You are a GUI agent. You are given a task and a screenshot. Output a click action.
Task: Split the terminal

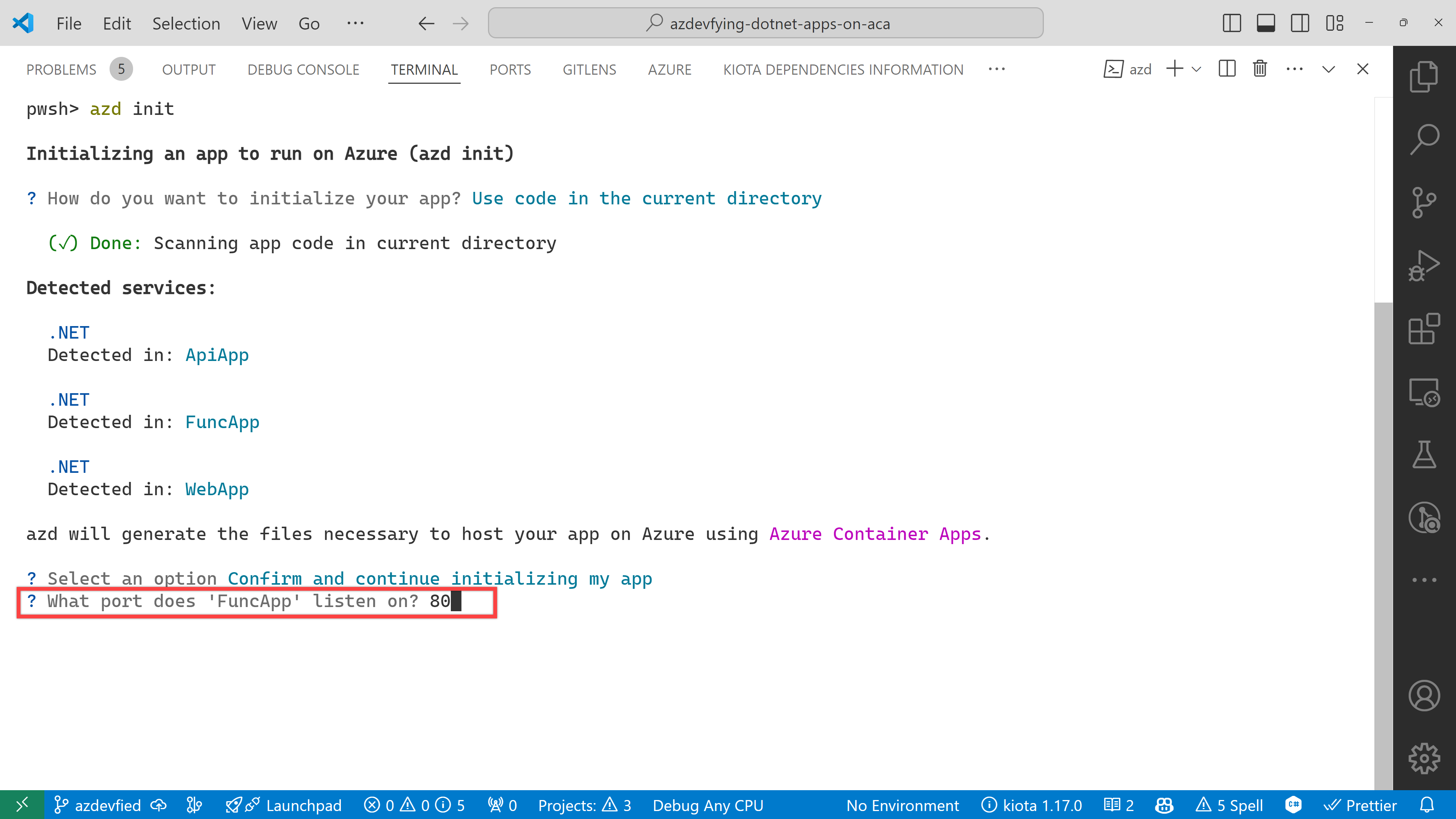click(1227, 69)
